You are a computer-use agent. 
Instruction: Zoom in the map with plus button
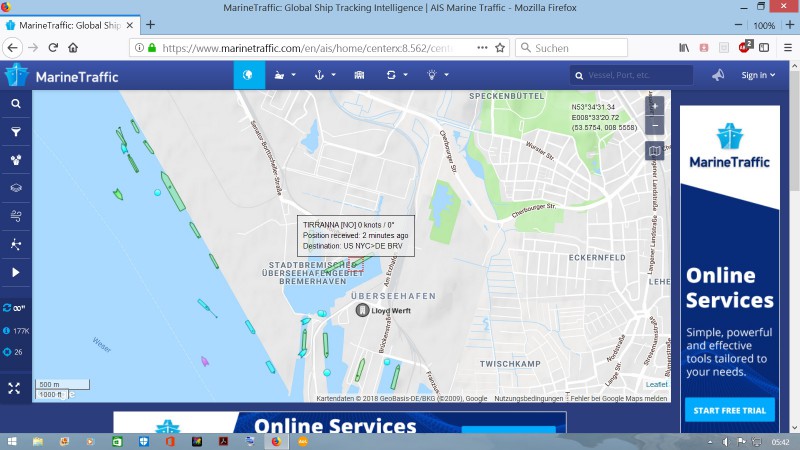coord(655,106)
